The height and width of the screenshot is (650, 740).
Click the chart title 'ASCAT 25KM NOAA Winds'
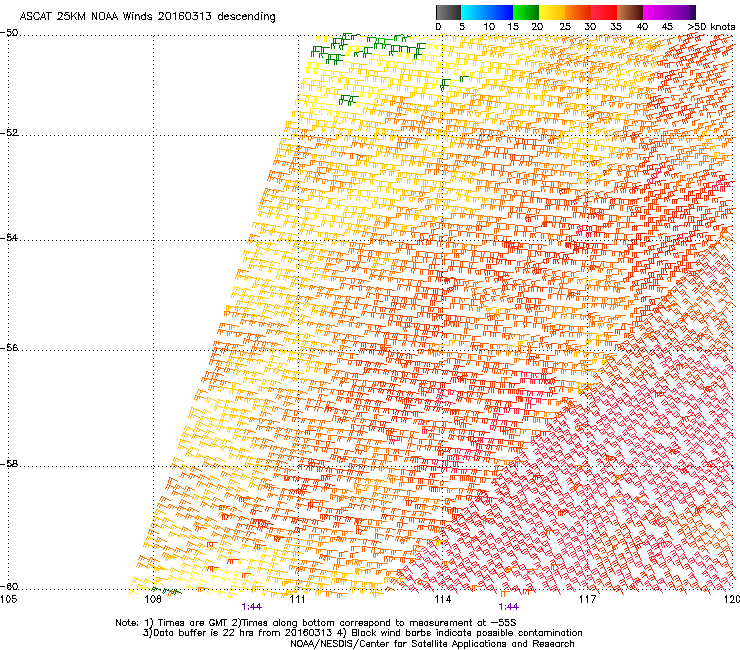coord(86,16)
